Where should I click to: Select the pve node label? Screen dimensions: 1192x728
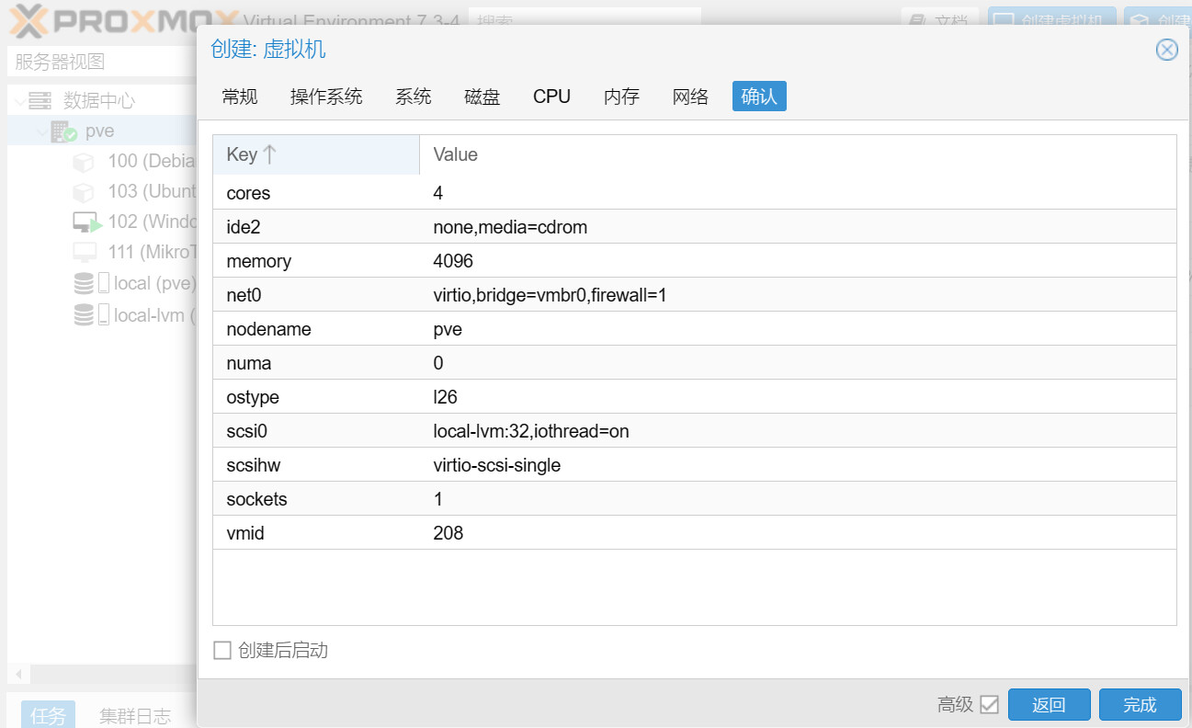coord(100,131)
